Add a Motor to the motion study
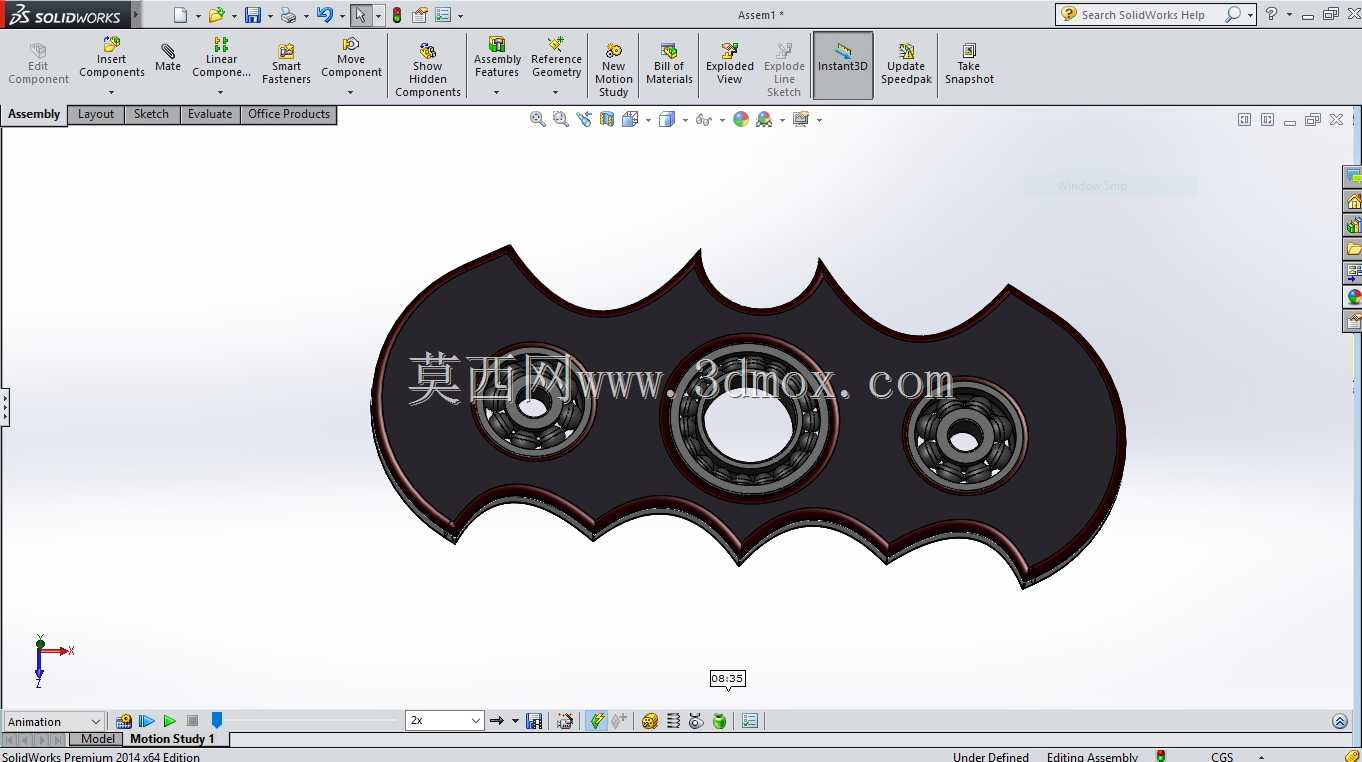The image size is (1362, 762). [650, 721]
